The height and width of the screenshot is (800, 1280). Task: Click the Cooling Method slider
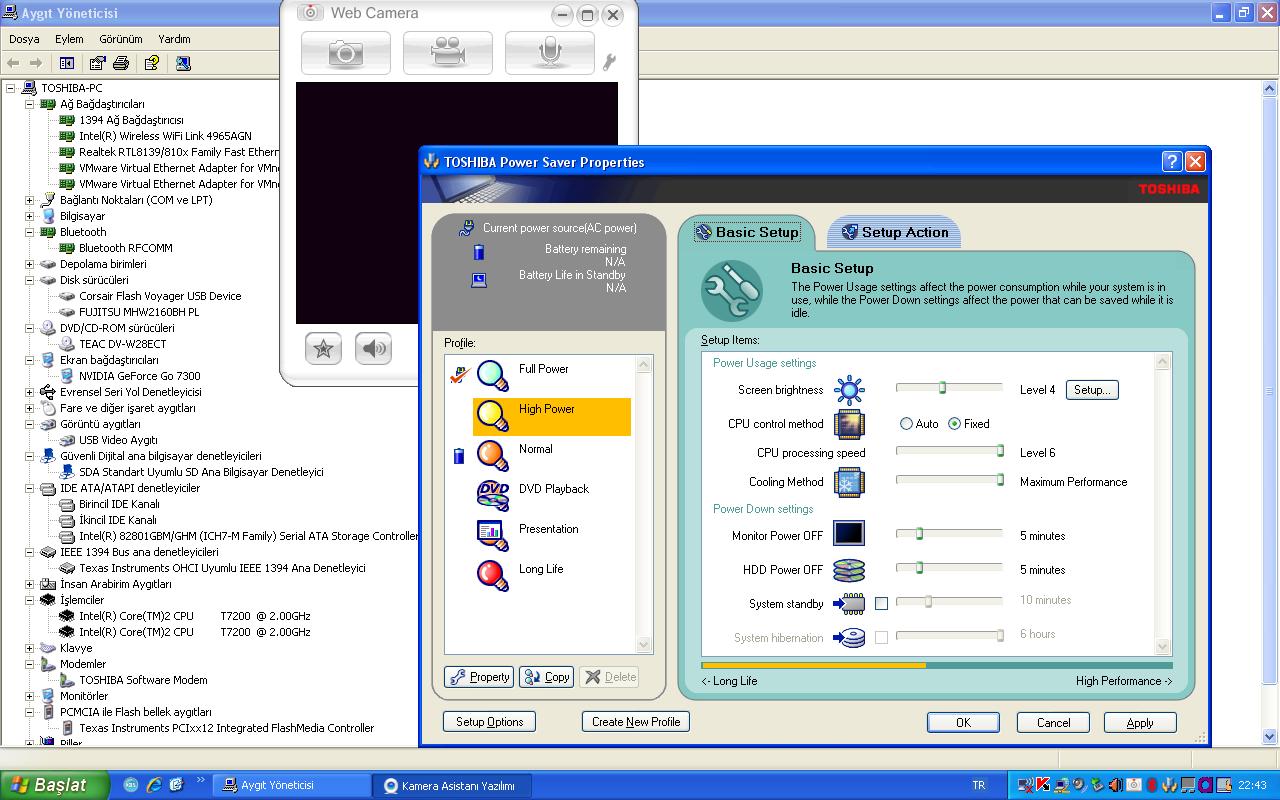coord(949,481)
